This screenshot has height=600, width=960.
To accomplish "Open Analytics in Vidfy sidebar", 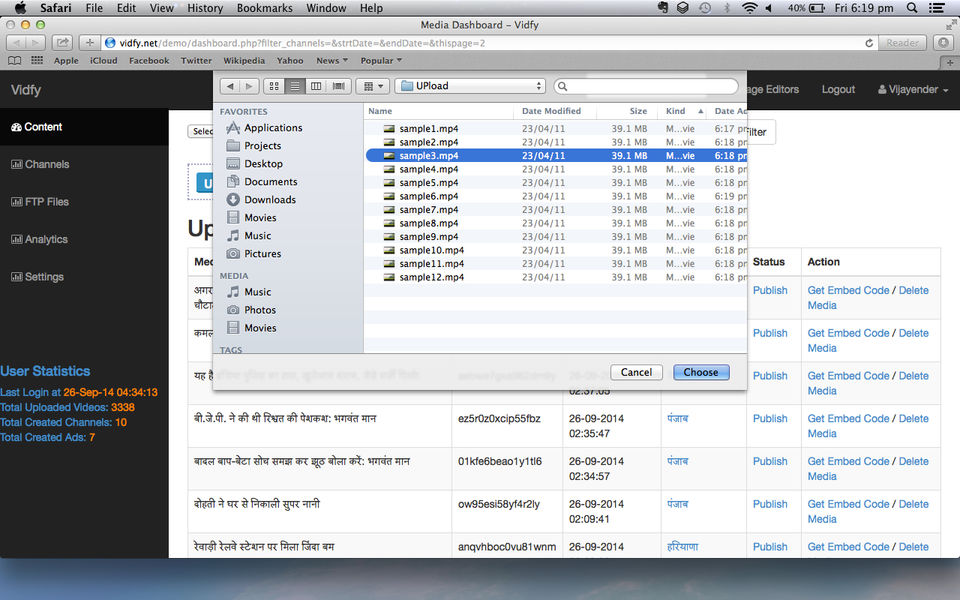I will coord(84,239).
